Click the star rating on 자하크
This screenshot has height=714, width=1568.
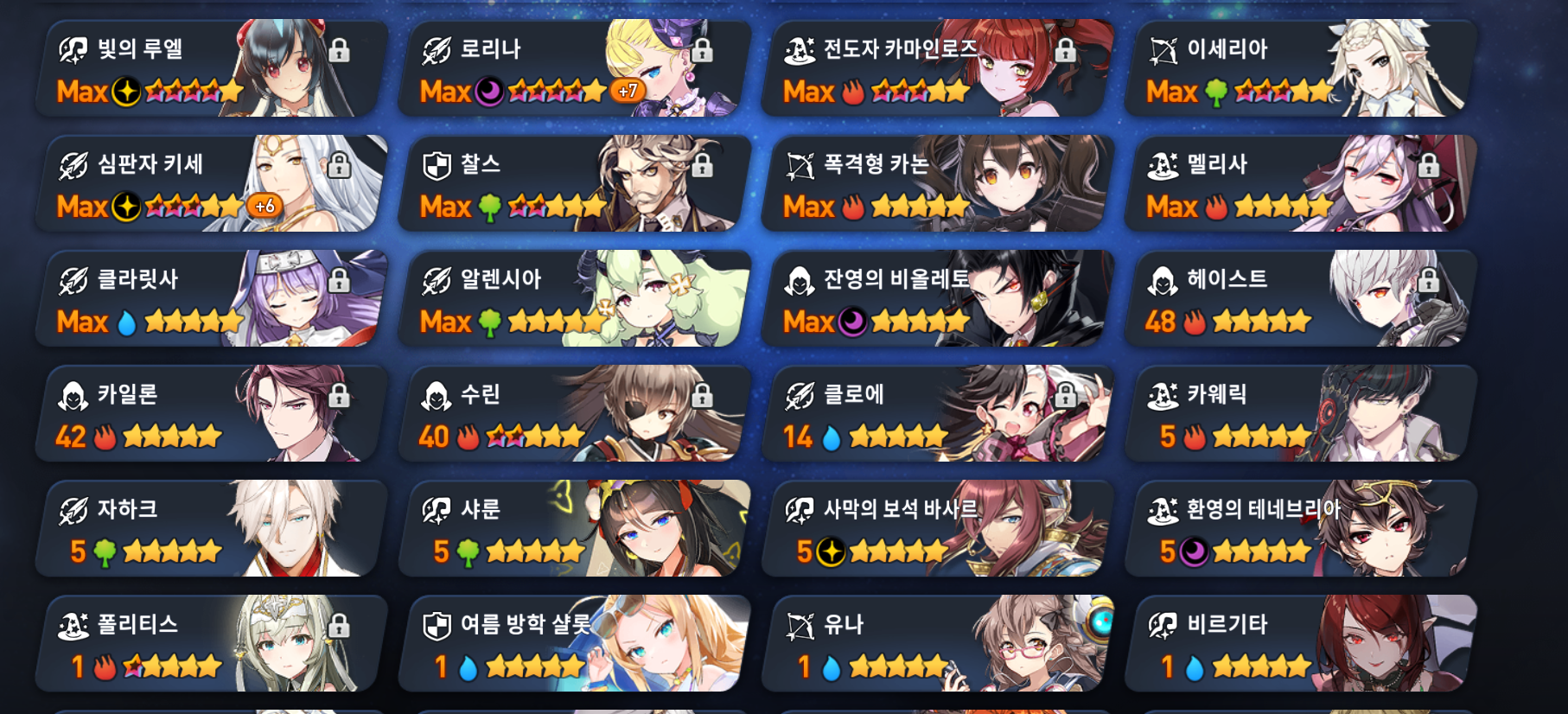click(172, 551)
